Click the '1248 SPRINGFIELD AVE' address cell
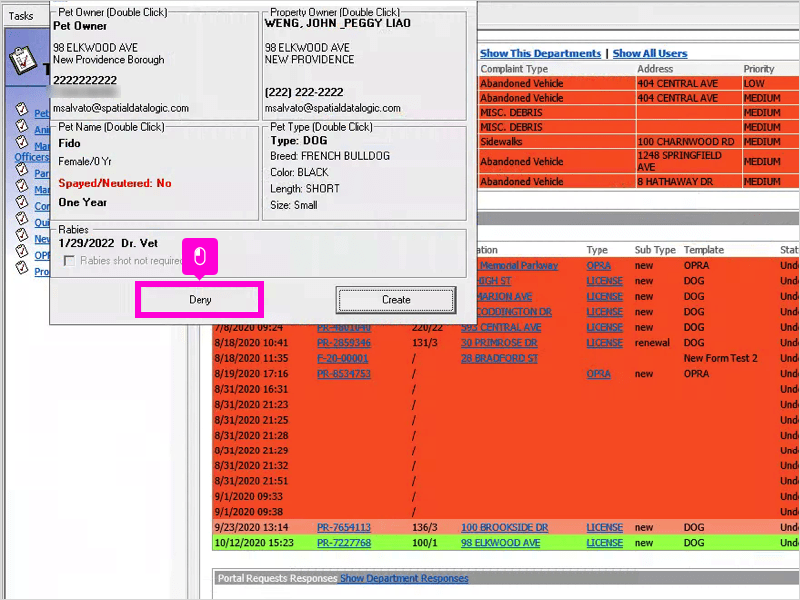This screenshot has width=800, height=600. click(688, 161)
